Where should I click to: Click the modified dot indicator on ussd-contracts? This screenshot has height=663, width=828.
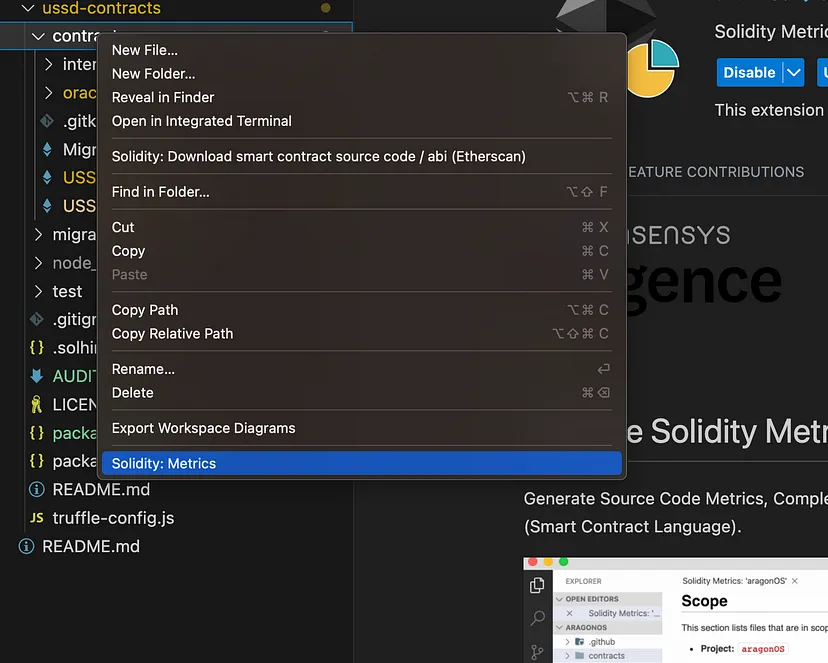tap(326, 7)
